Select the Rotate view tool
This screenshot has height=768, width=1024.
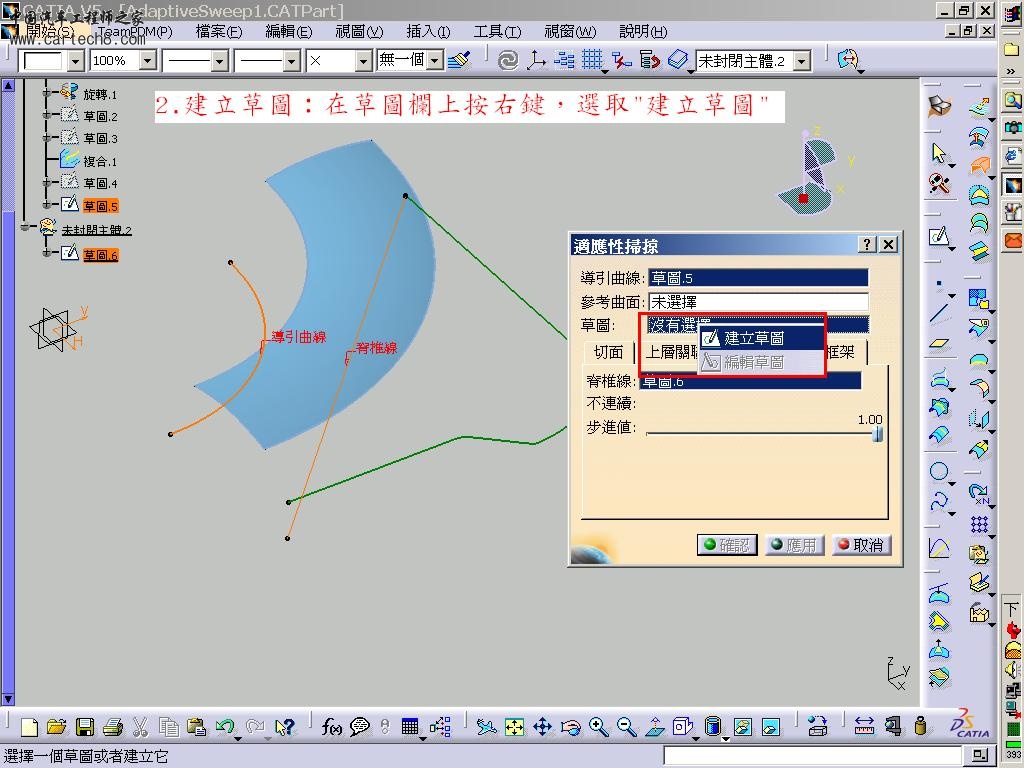click(571, 727)
